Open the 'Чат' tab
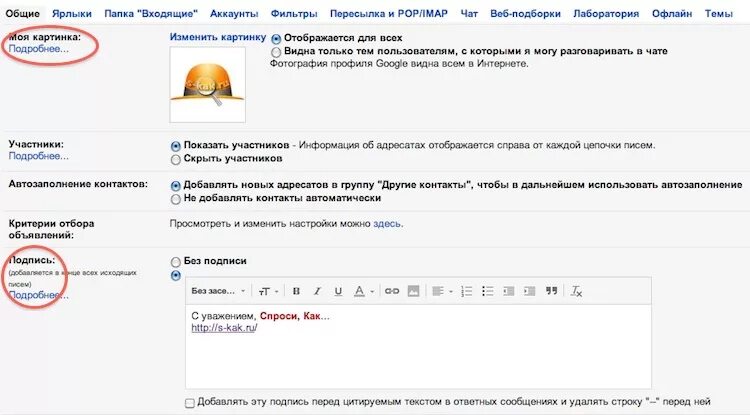This screenshot has height=415, width=750. tap(469, 13)
